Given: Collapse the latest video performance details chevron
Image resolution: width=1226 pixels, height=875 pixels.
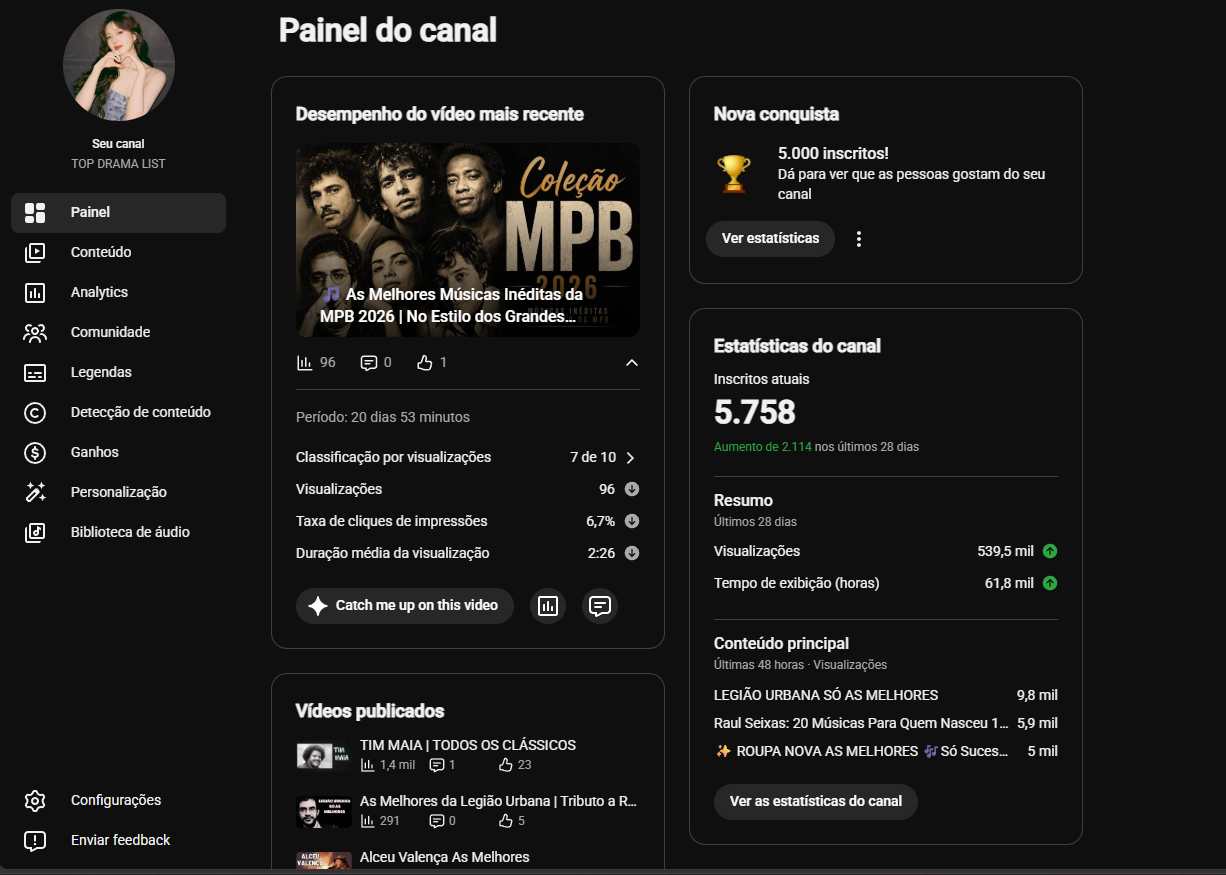Looking at the screenshot, I should (x=632, y=363).
